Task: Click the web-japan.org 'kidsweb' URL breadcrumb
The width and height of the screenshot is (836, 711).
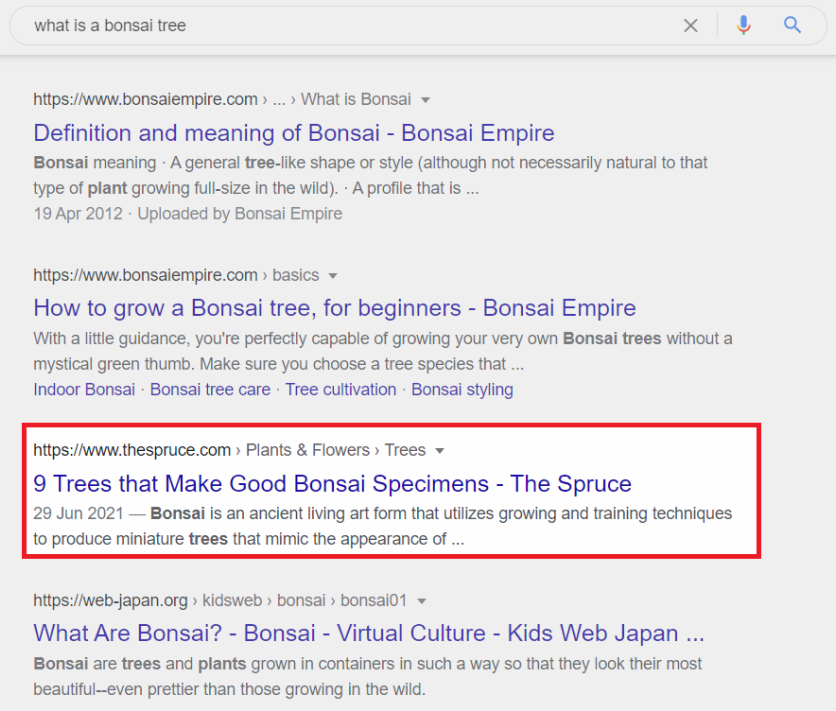Action: pos(232,601)
